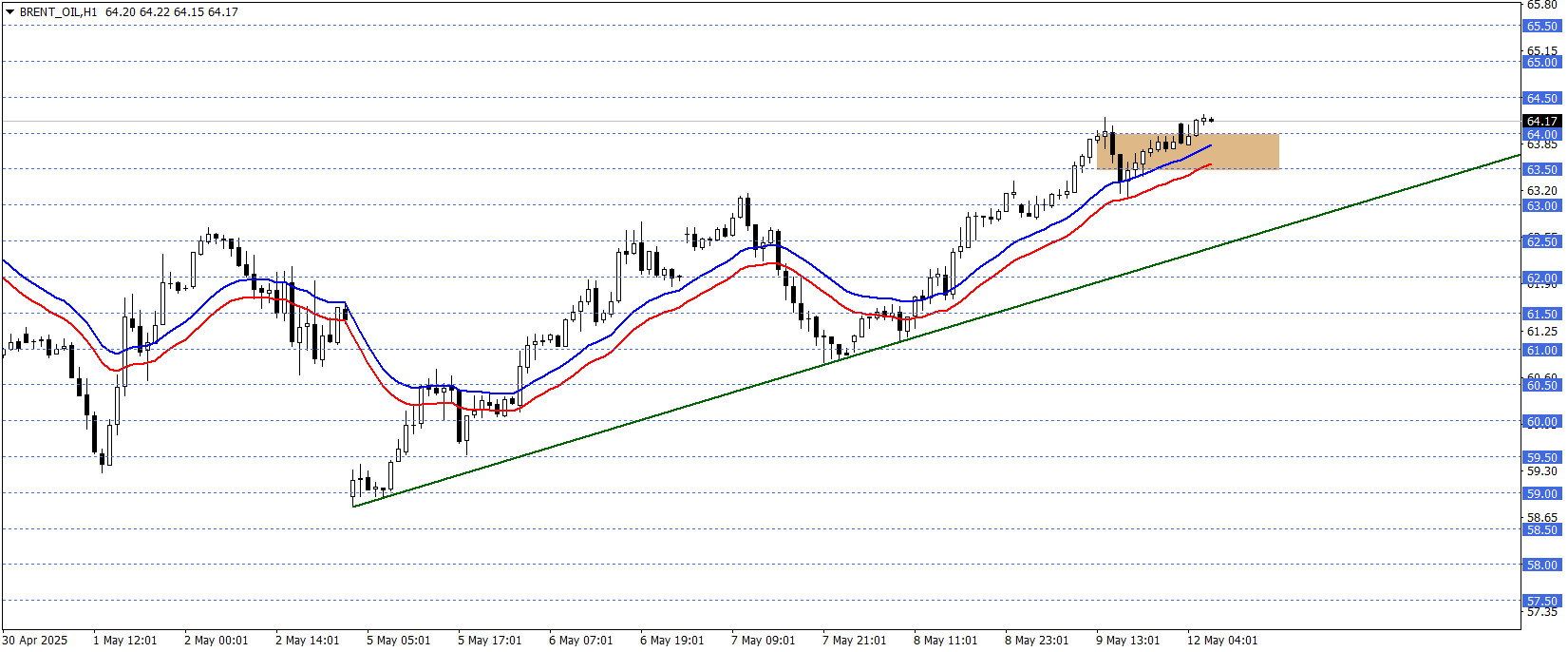Viewport: 1568px width, 652px height.
Task: Click the OHLC values 64.20 64.22 64.15 64.17
Action: pos(172,12)
